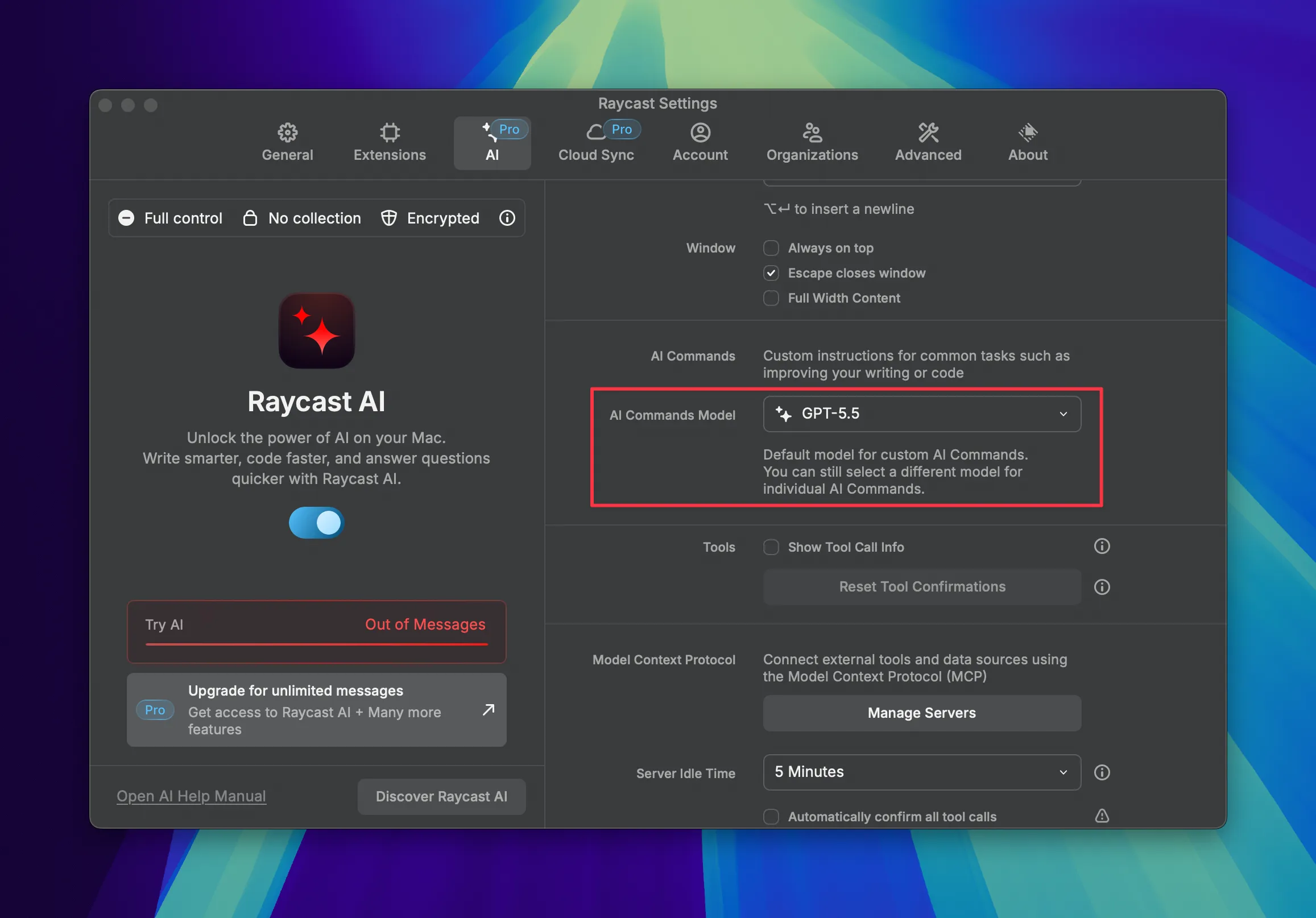Click the Cloud Sync cloud icon
1316x918 pixels.
click(595, 133)
